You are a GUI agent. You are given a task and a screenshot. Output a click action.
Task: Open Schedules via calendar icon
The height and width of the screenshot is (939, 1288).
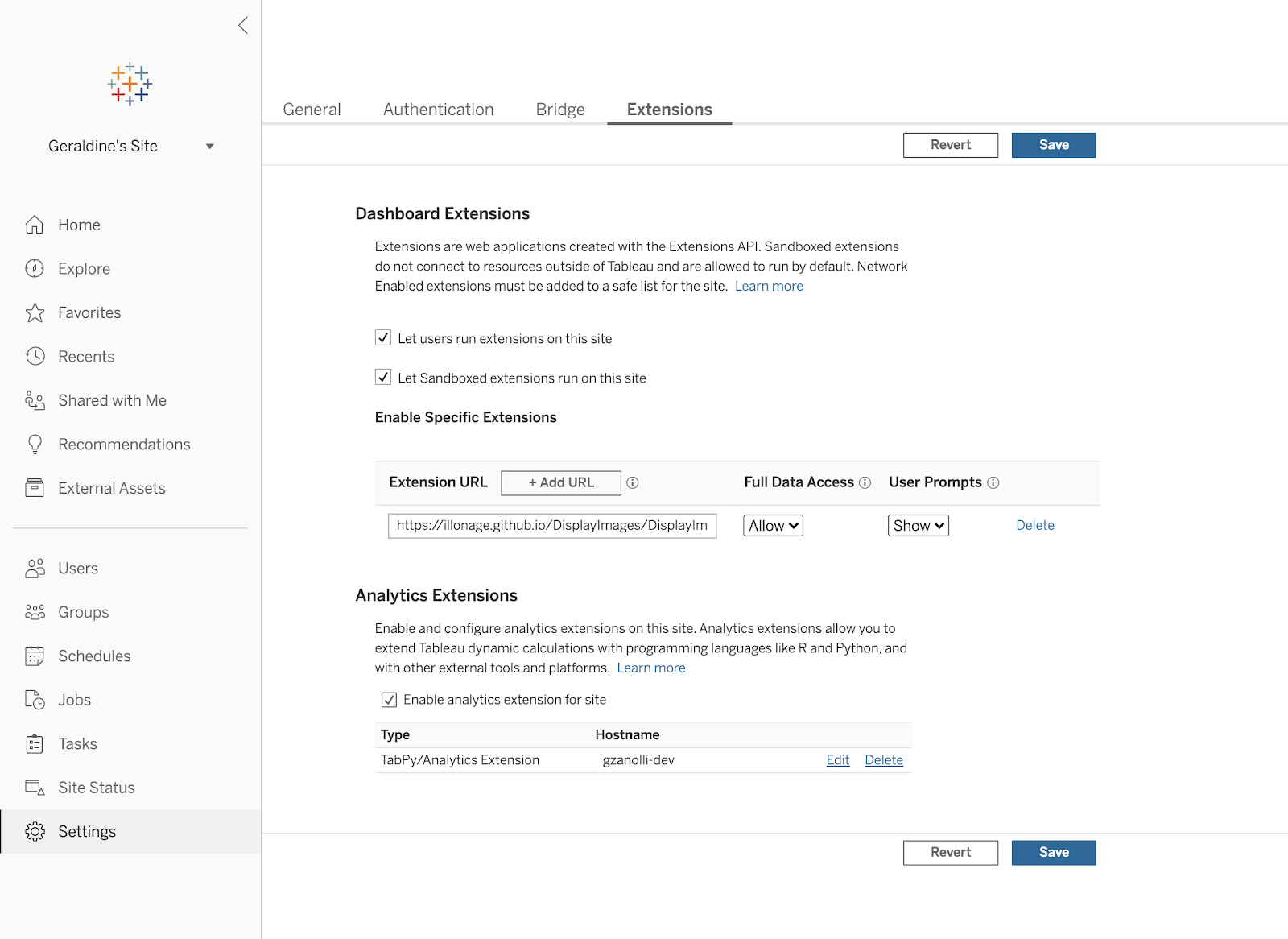click(x=35, y=656)
